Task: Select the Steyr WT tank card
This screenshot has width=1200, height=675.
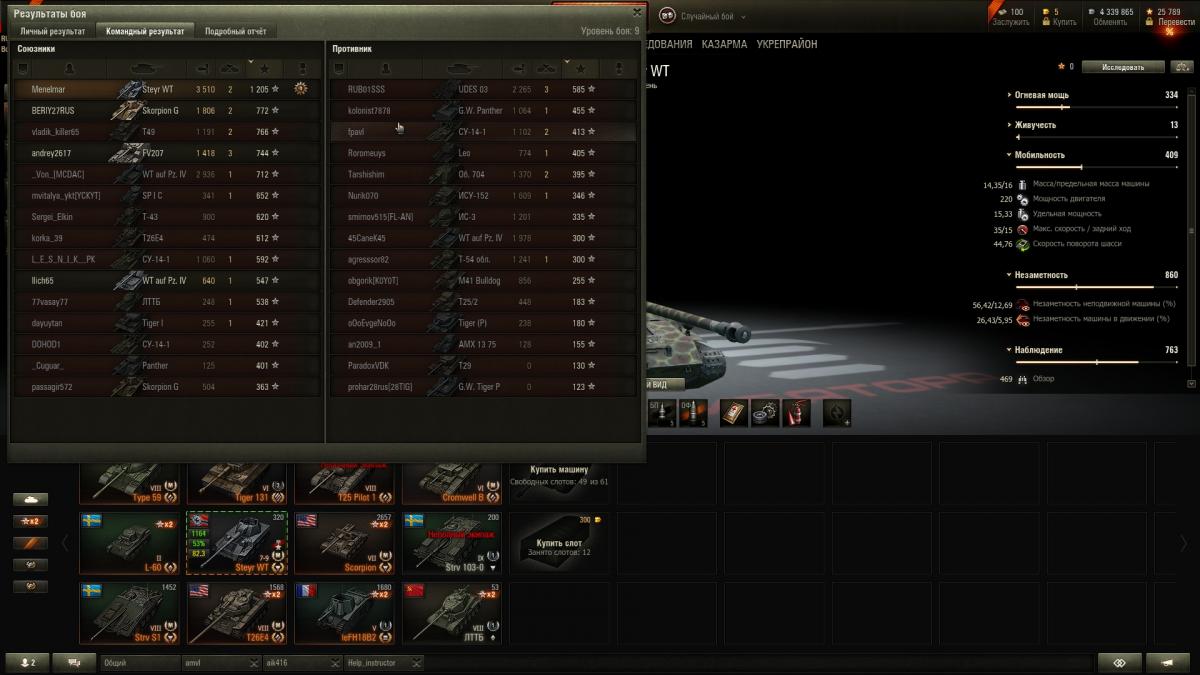Action: (x=237, y=543)
